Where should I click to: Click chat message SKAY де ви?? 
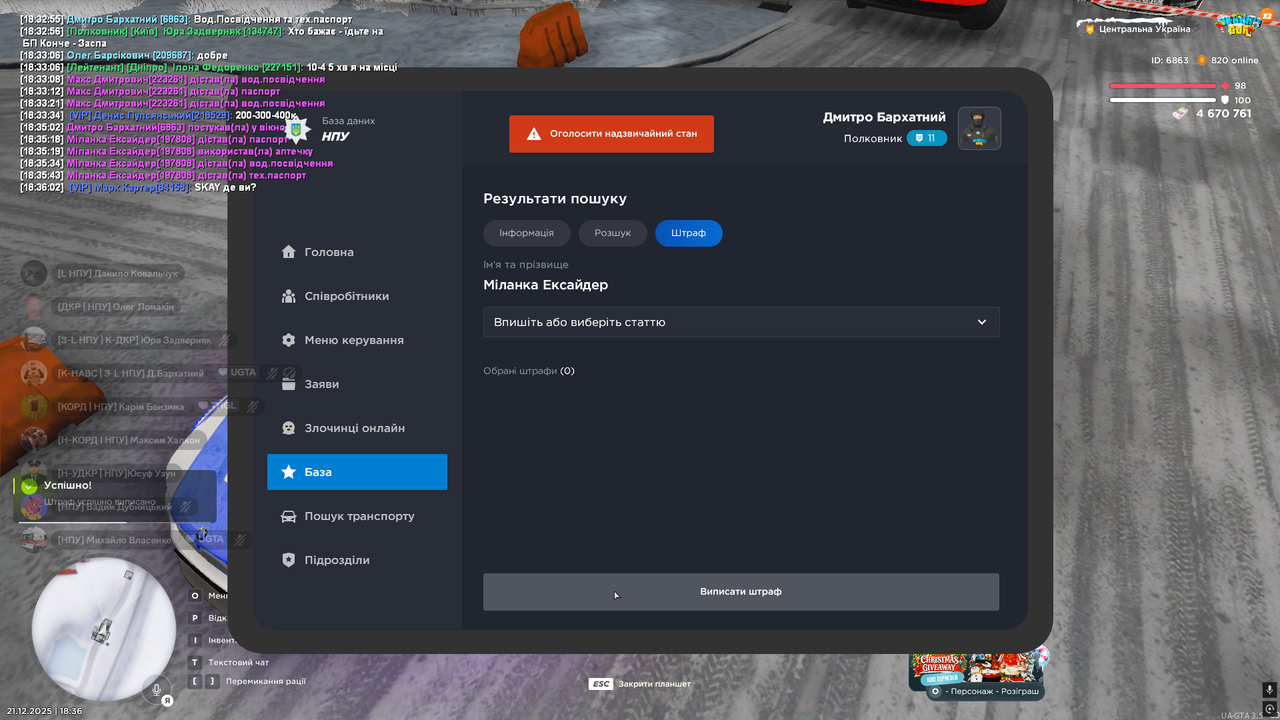[225, 187]
